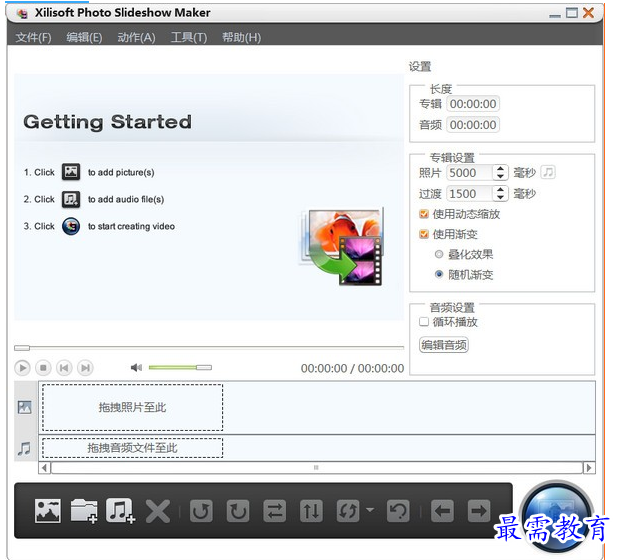Open the 文件(F) menu
Screen dimensions: 618x560
click(34, 37)
